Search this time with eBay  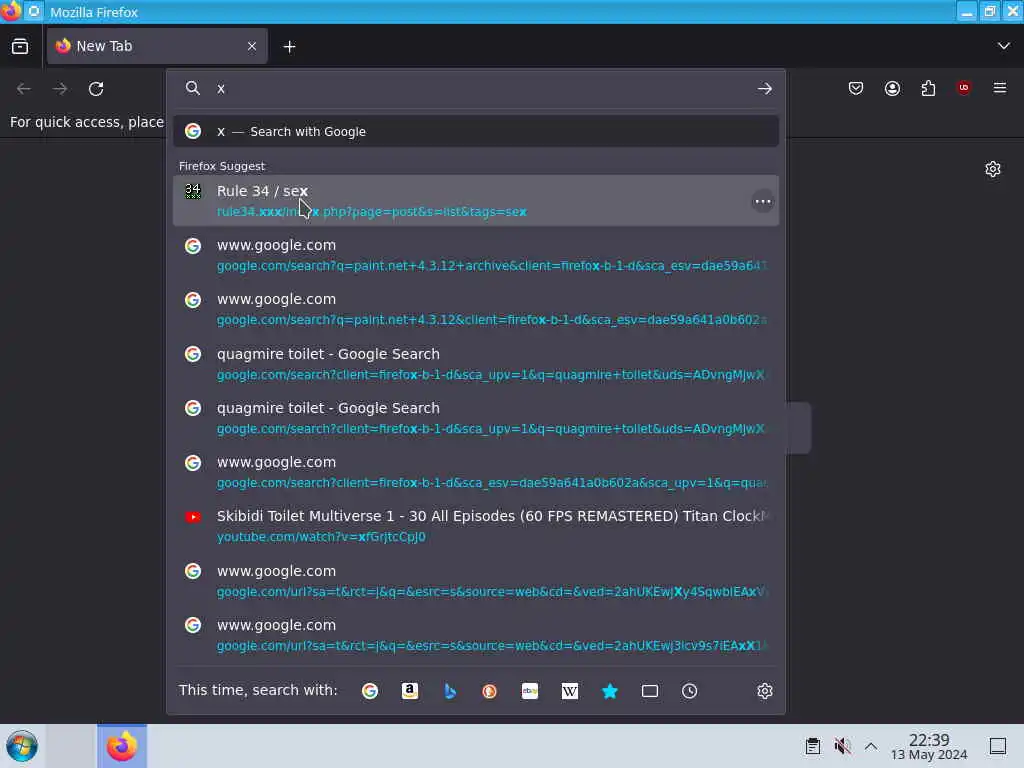pyautogui.click(x=530, y=691)
